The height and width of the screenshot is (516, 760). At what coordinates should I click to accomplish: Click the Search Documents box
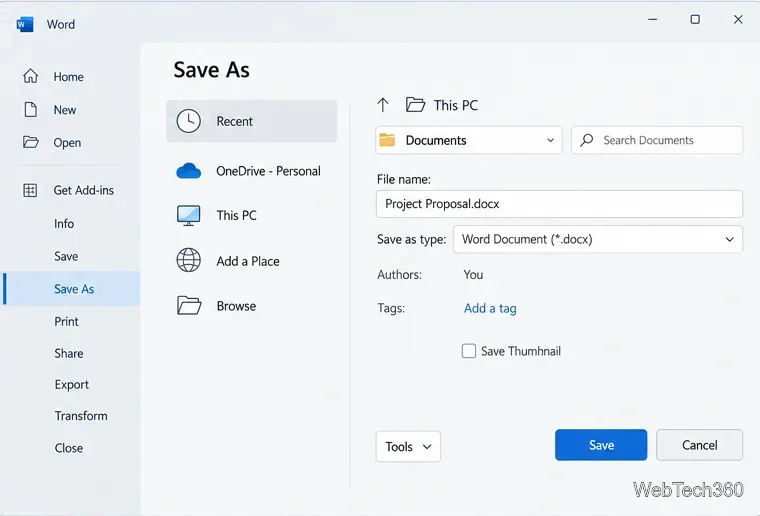(x=657, y=140)
